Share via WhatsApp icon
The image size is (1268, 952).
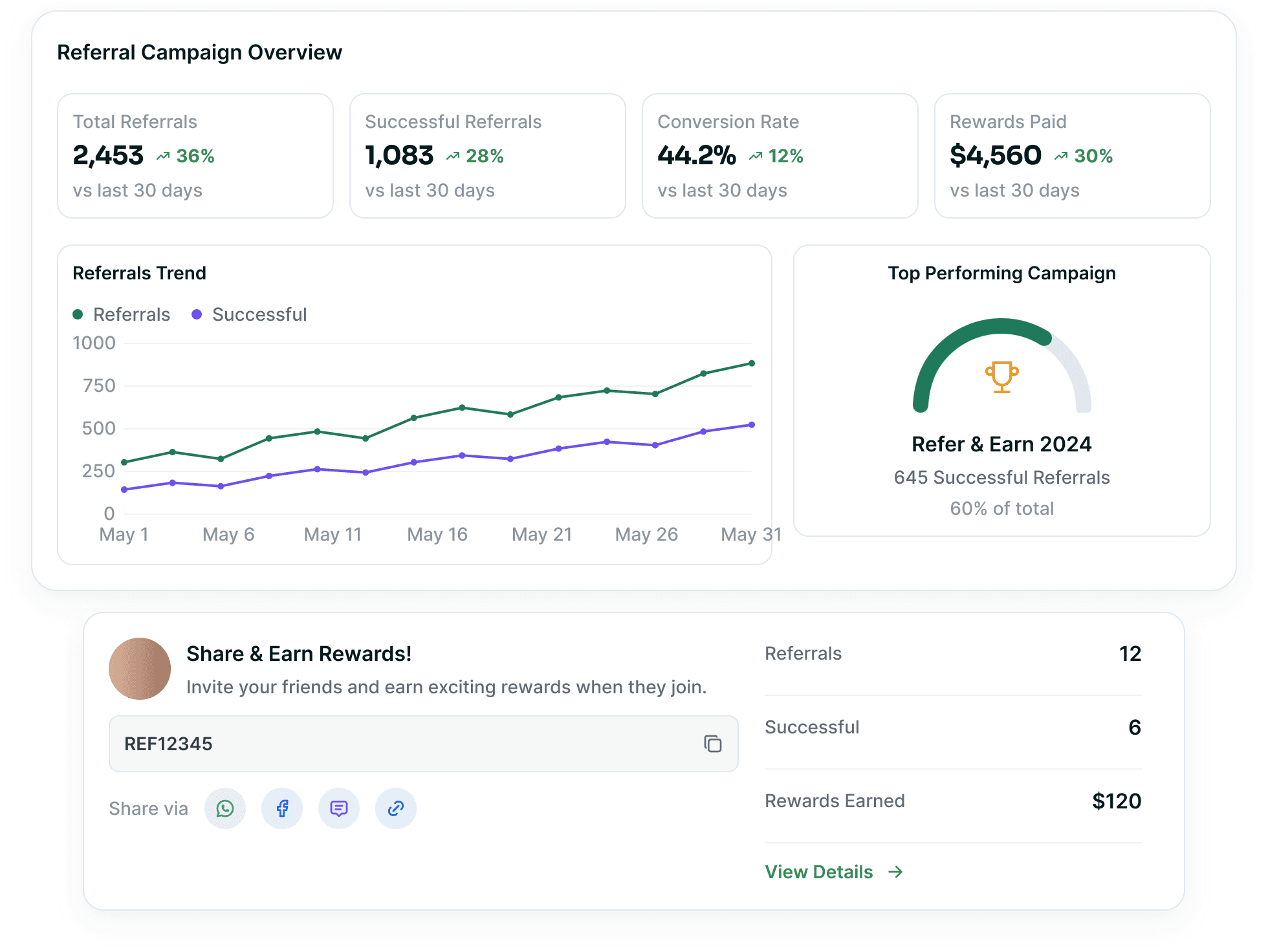[x=225, y=808]
